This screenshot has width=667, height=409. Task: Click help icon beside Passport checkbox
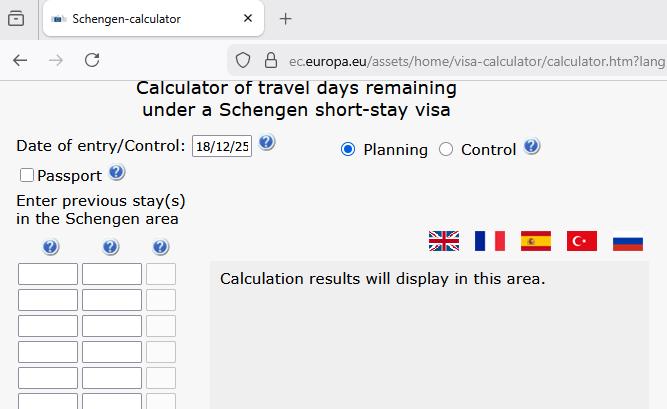[x=117, y=173]
